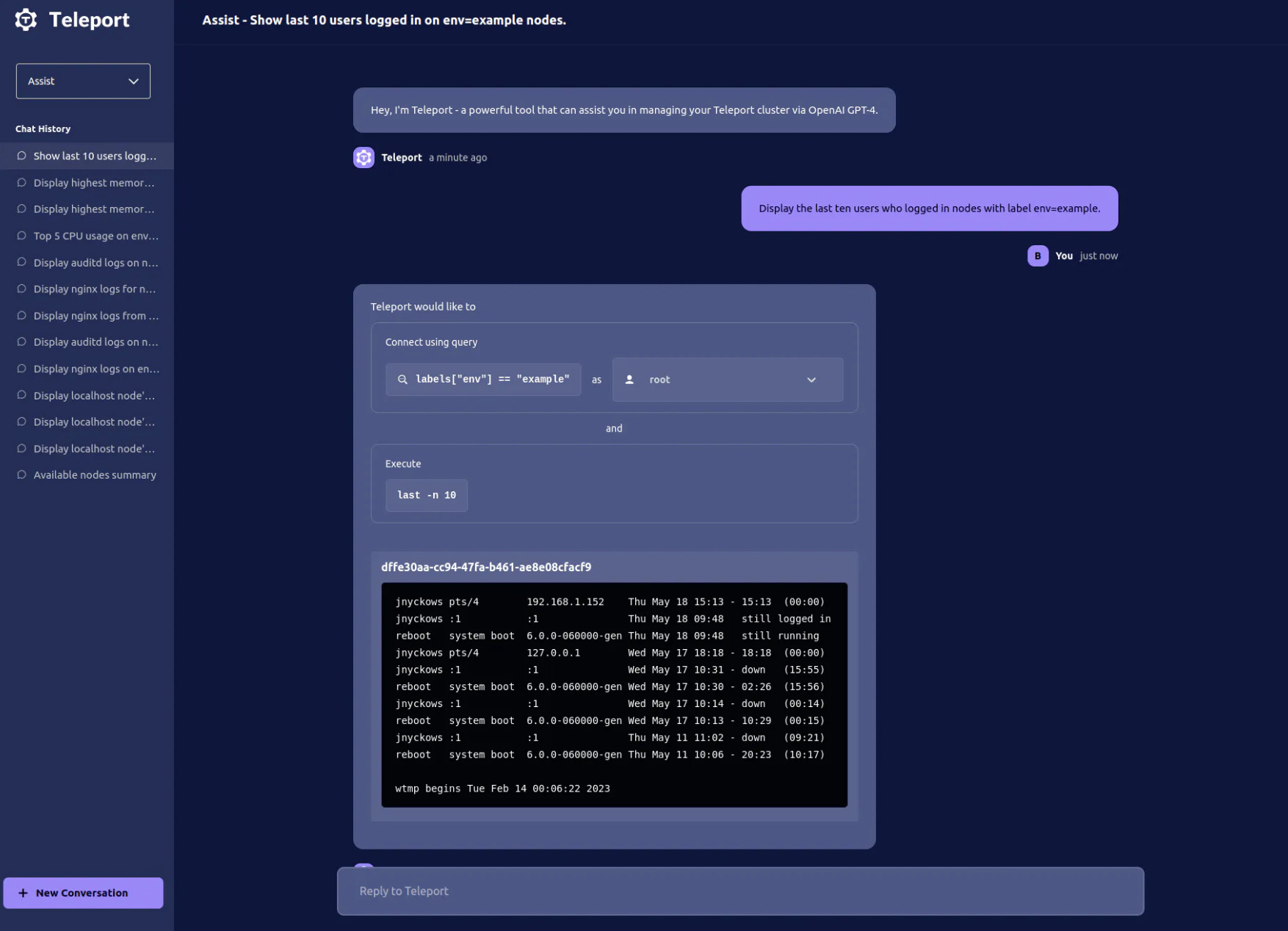1288x931 pixels.
Task: Click the user person icon beside root
Action: [x=629, y=380]
